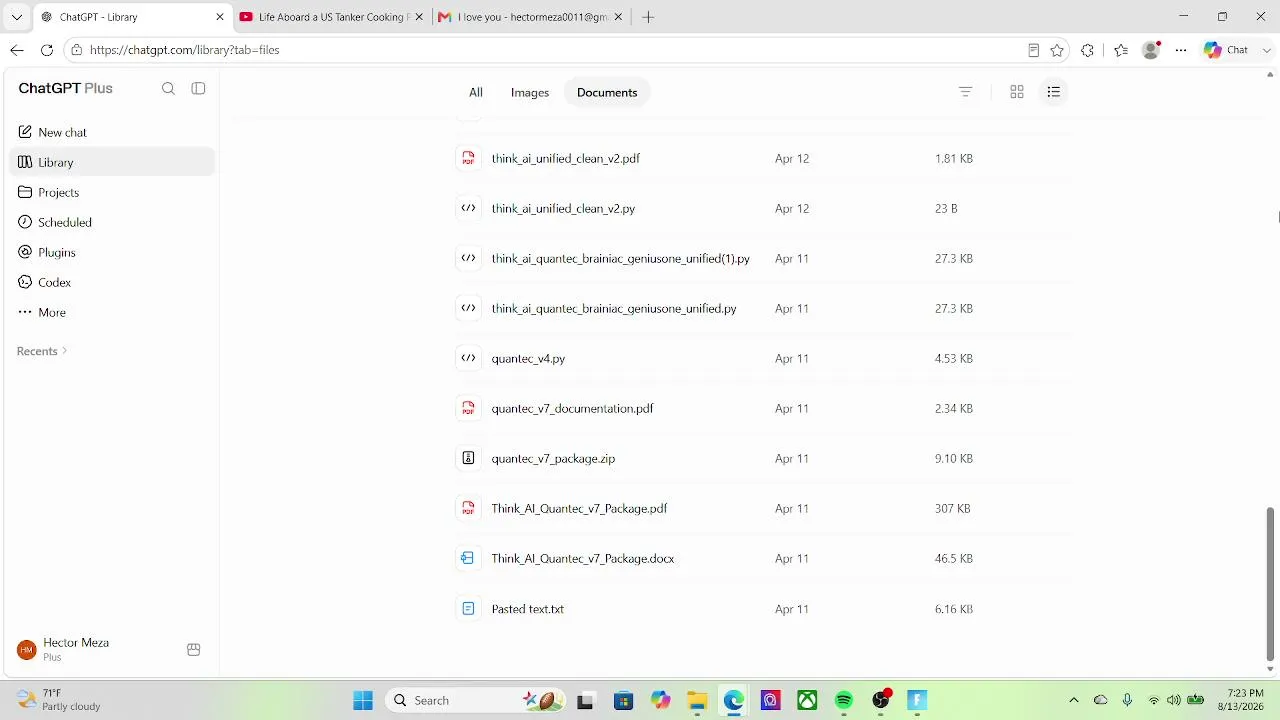
Task: Open quantec_v7_package.zip
Action: (x=553, y=458)
